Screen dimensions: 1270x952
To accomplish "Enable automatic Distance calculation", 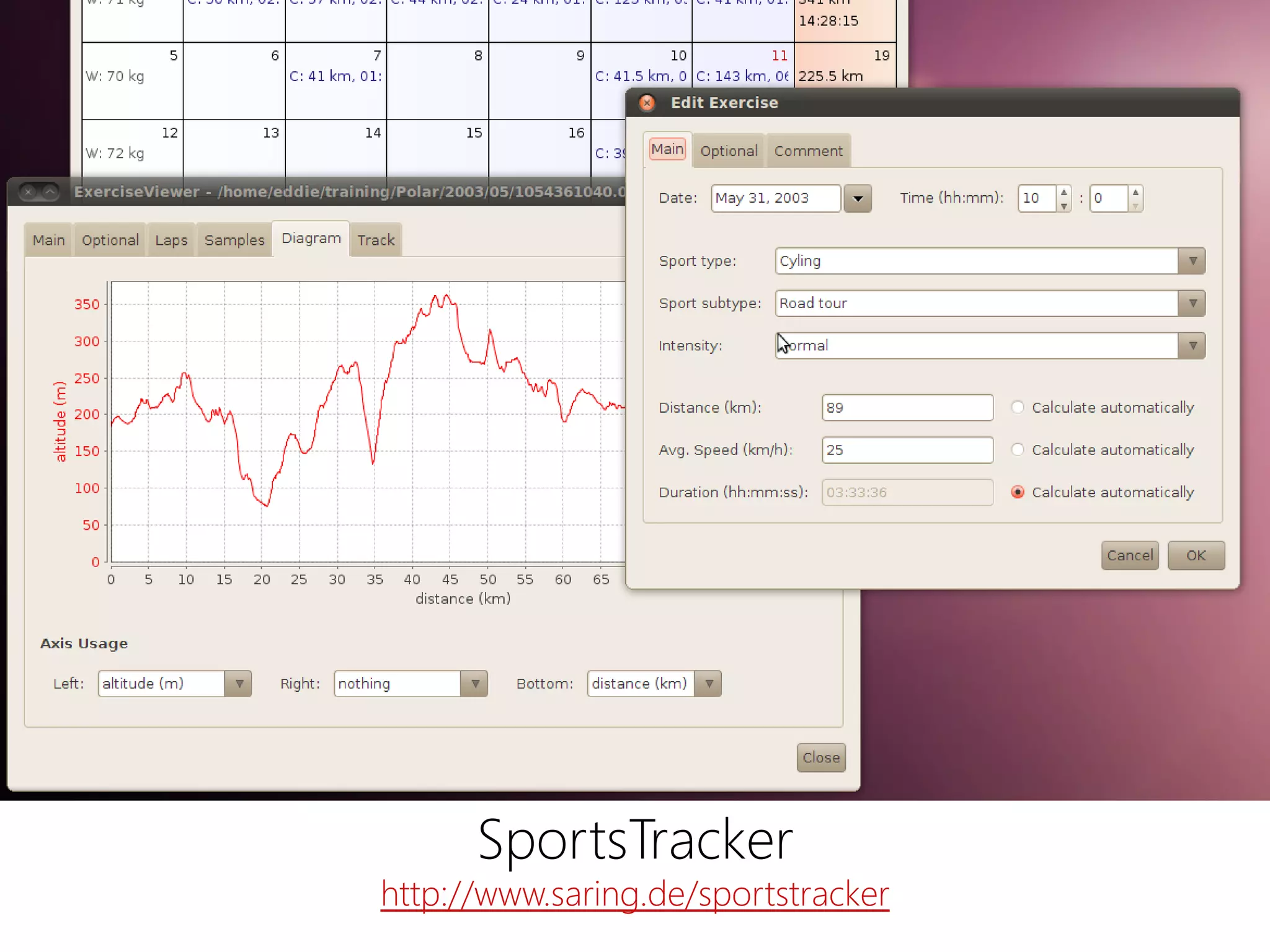I will pos(1018,407).
